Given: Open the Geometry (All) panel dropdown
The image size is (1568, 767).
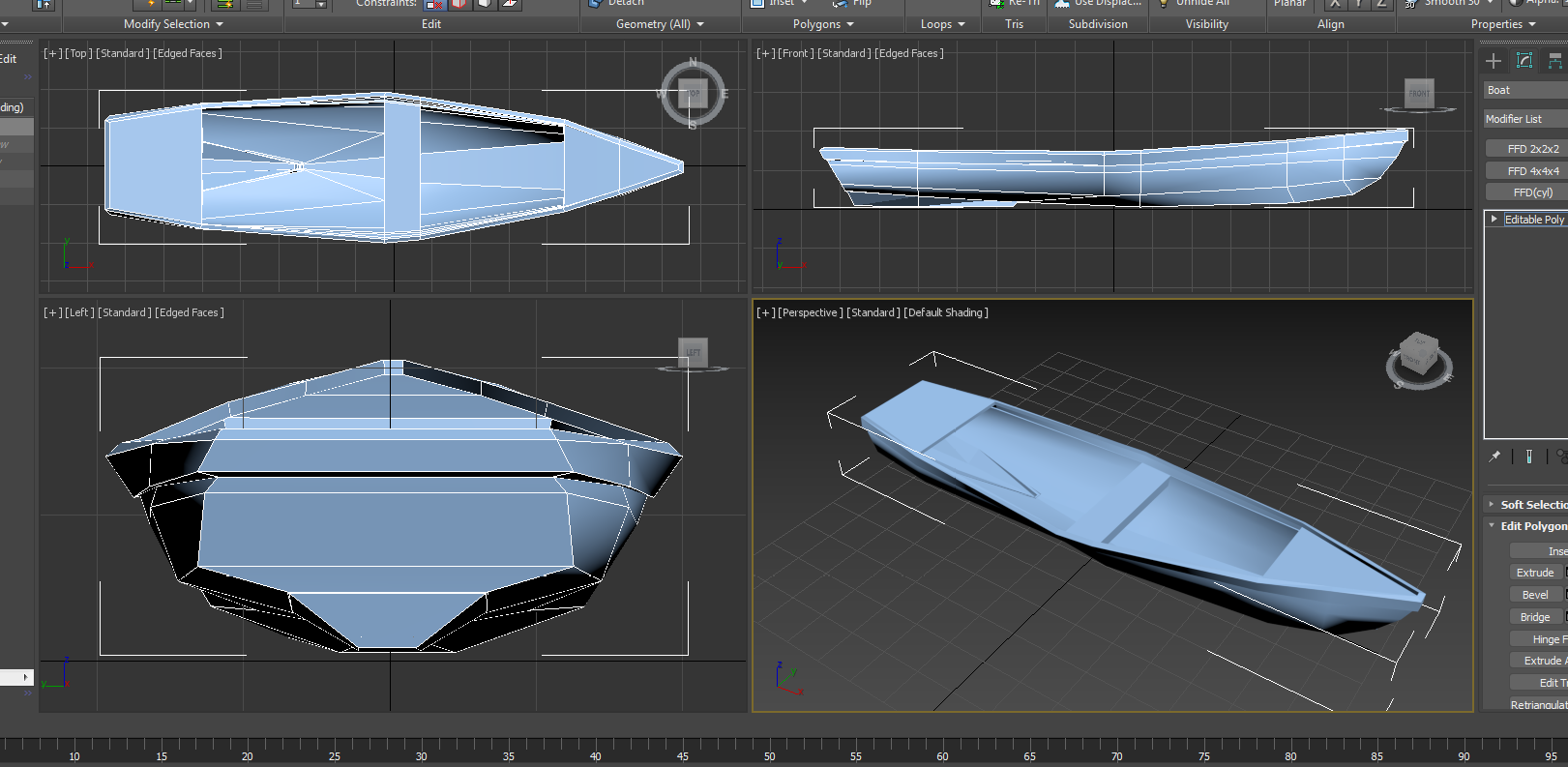Looking at the screenshot, I should [660, 24].
